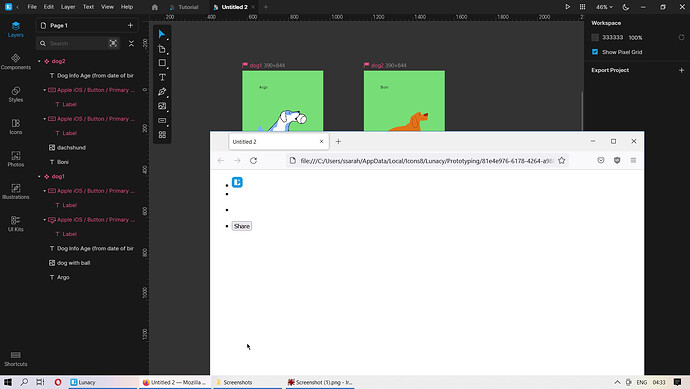The width and height of the screenshot is (690, 389).
Task: Collapse the dog1 artboard layer group
Action: [x=39, y=176]
